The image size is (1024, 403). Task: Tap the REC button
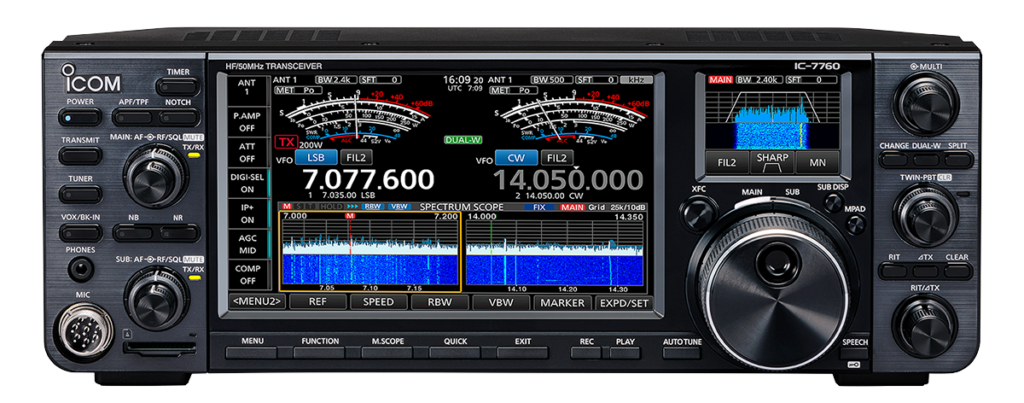tap(586, 353)
